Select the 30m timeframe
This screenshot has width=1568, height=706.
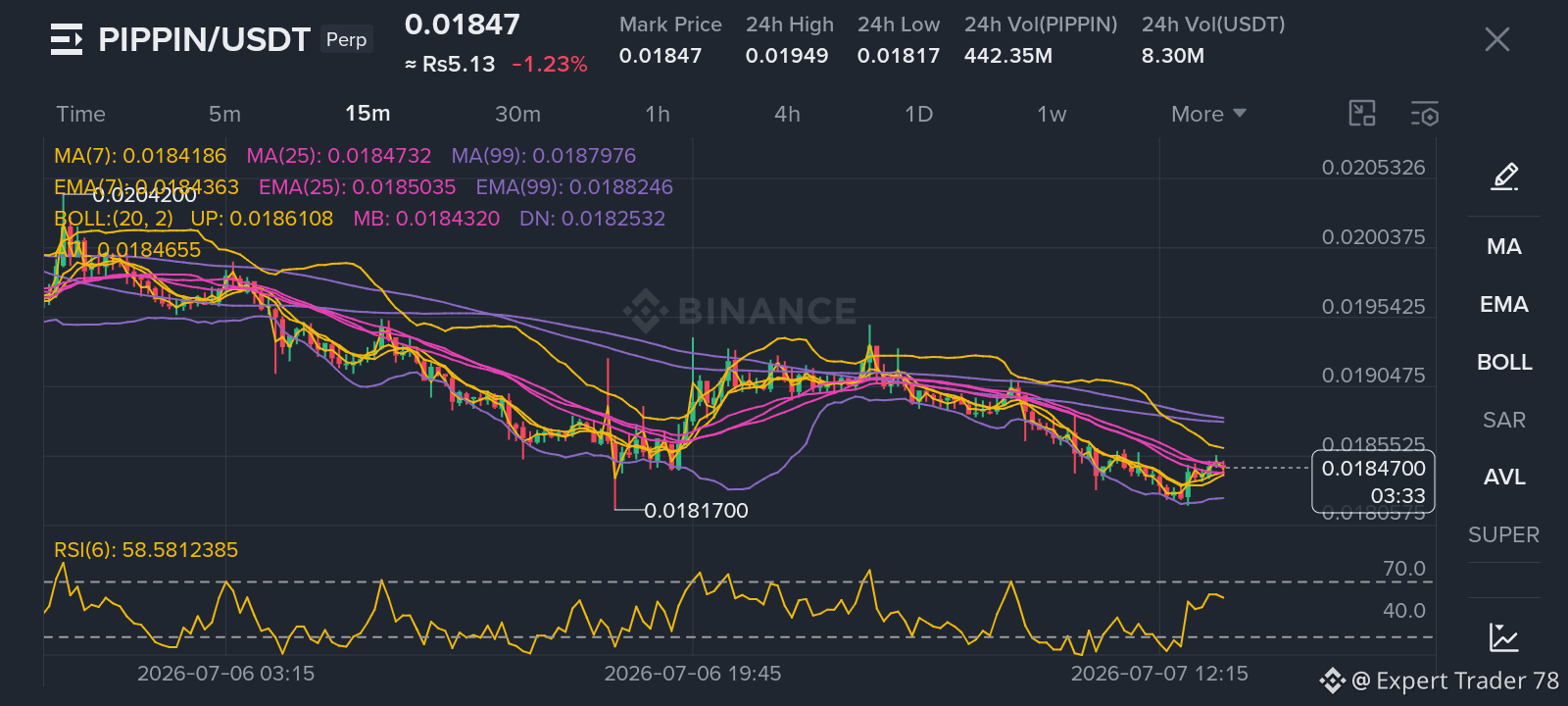[517, 114]
